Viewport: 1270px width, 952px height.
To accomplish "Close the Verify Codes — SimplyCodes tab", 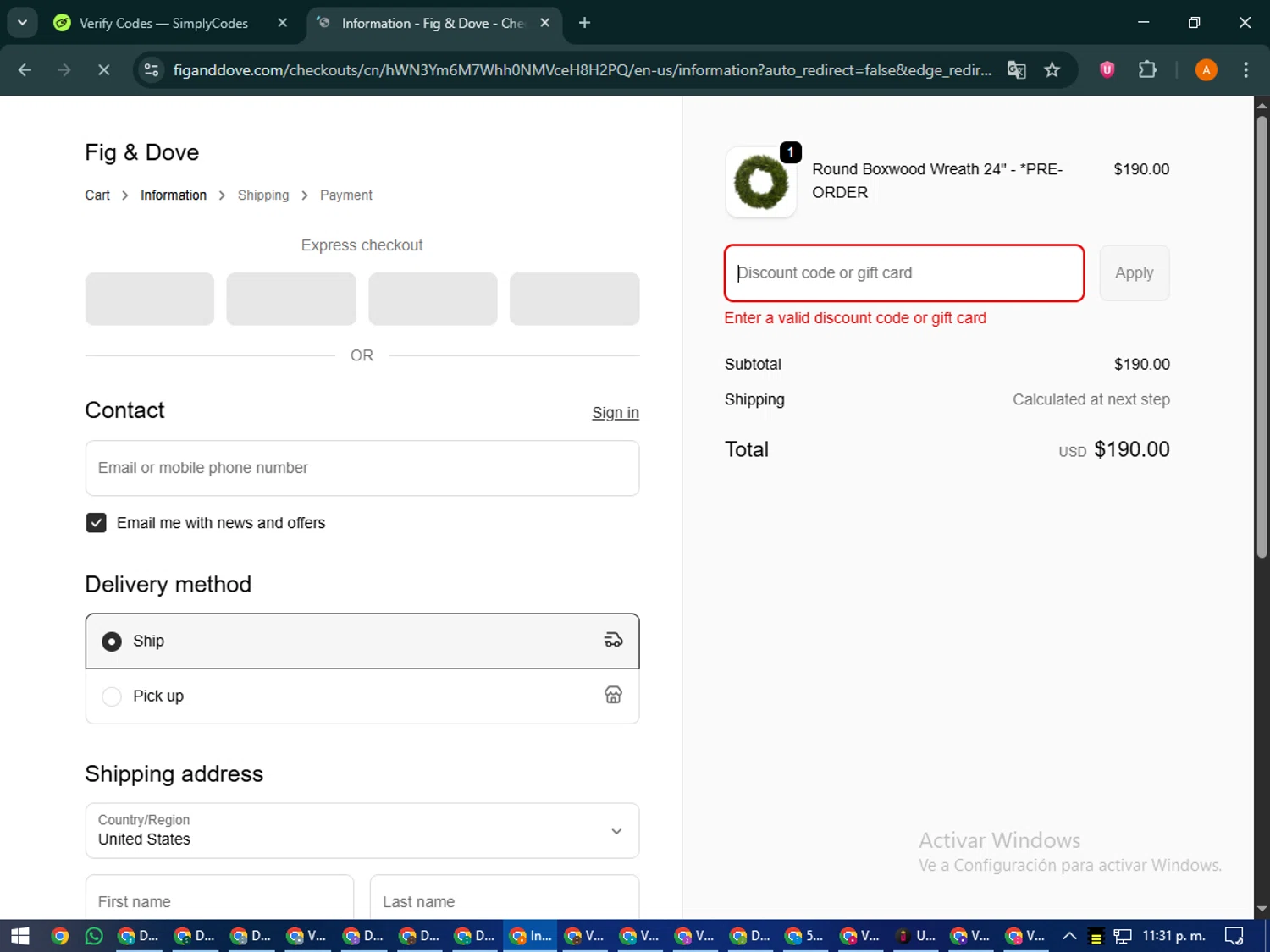I will pos(283,23).
